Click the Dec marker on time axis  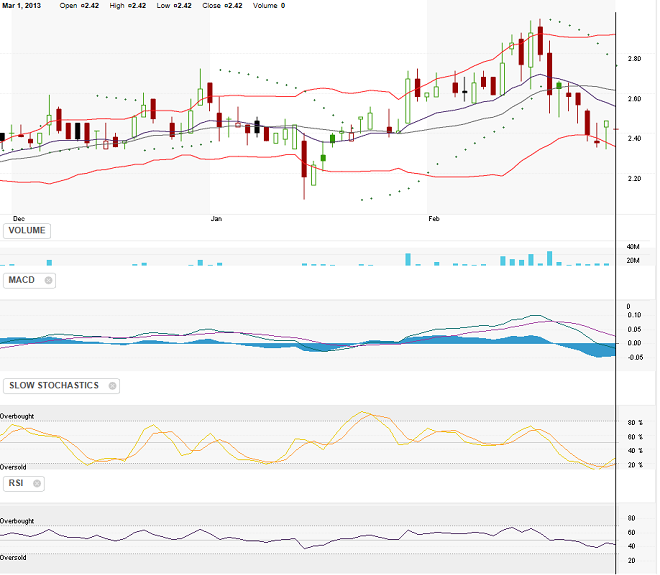(x=18, y=217)
